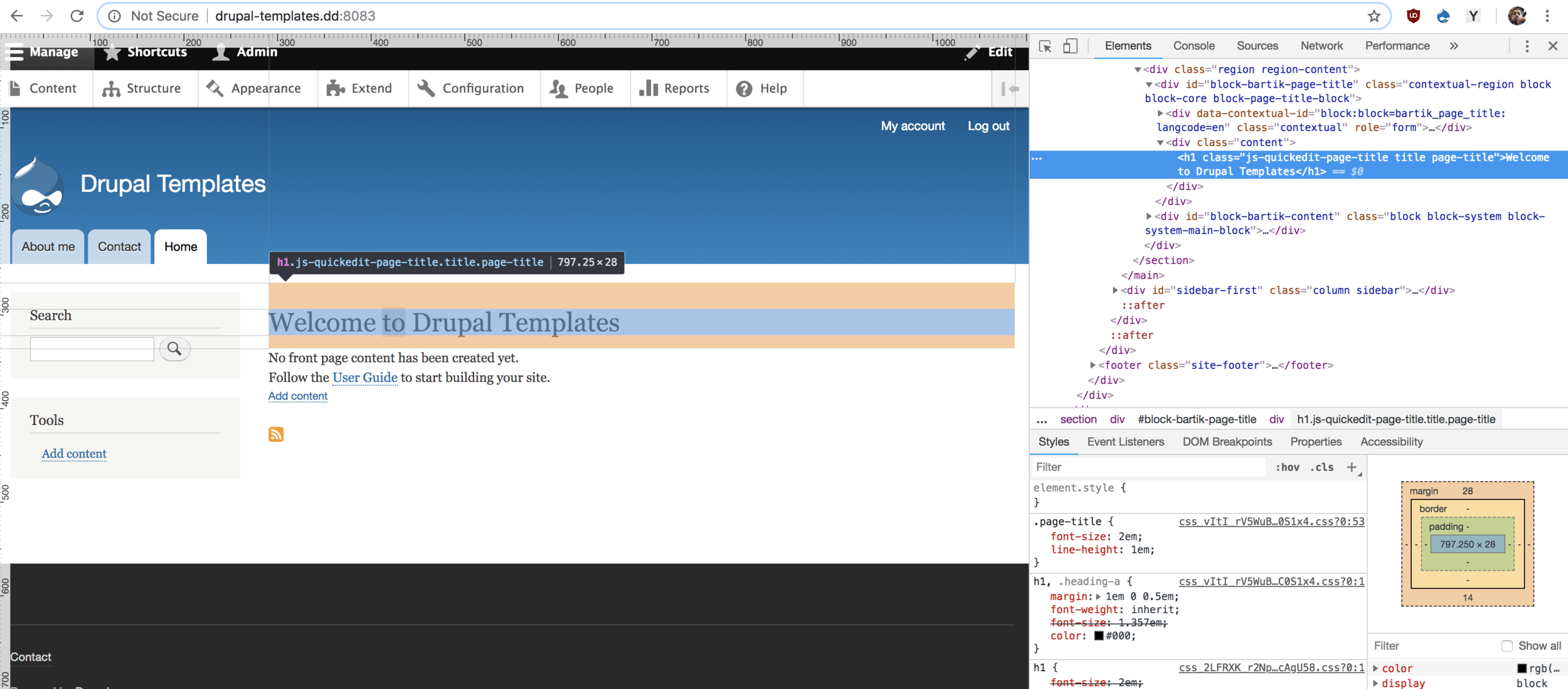This screenshot has height=689, width=1568.
Task: Expand the sidebar-first div node
Action: coord(1115,290)
